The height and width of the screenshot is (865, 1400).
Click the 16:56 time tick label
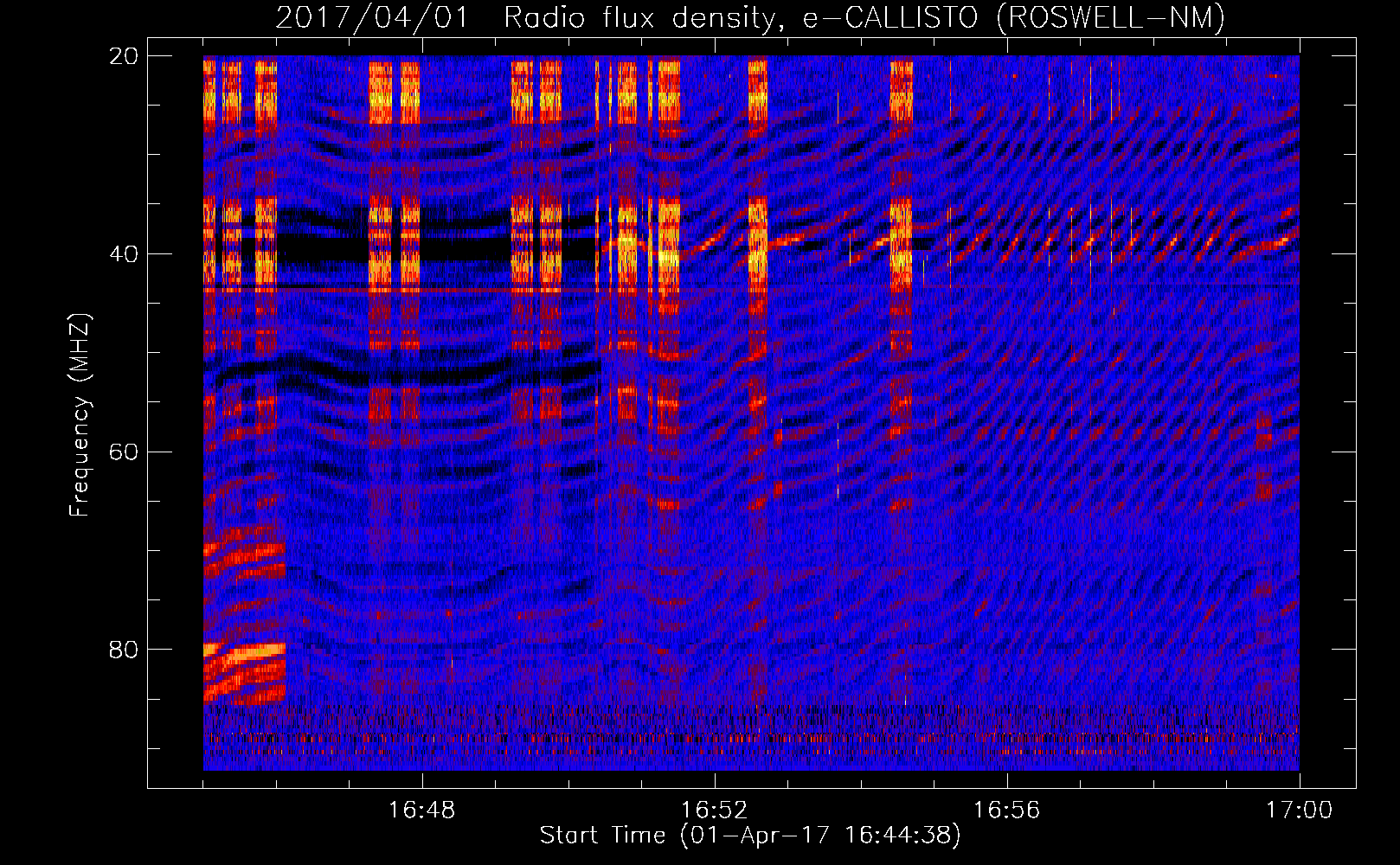pyautogui.click(x=1006, y=811)
